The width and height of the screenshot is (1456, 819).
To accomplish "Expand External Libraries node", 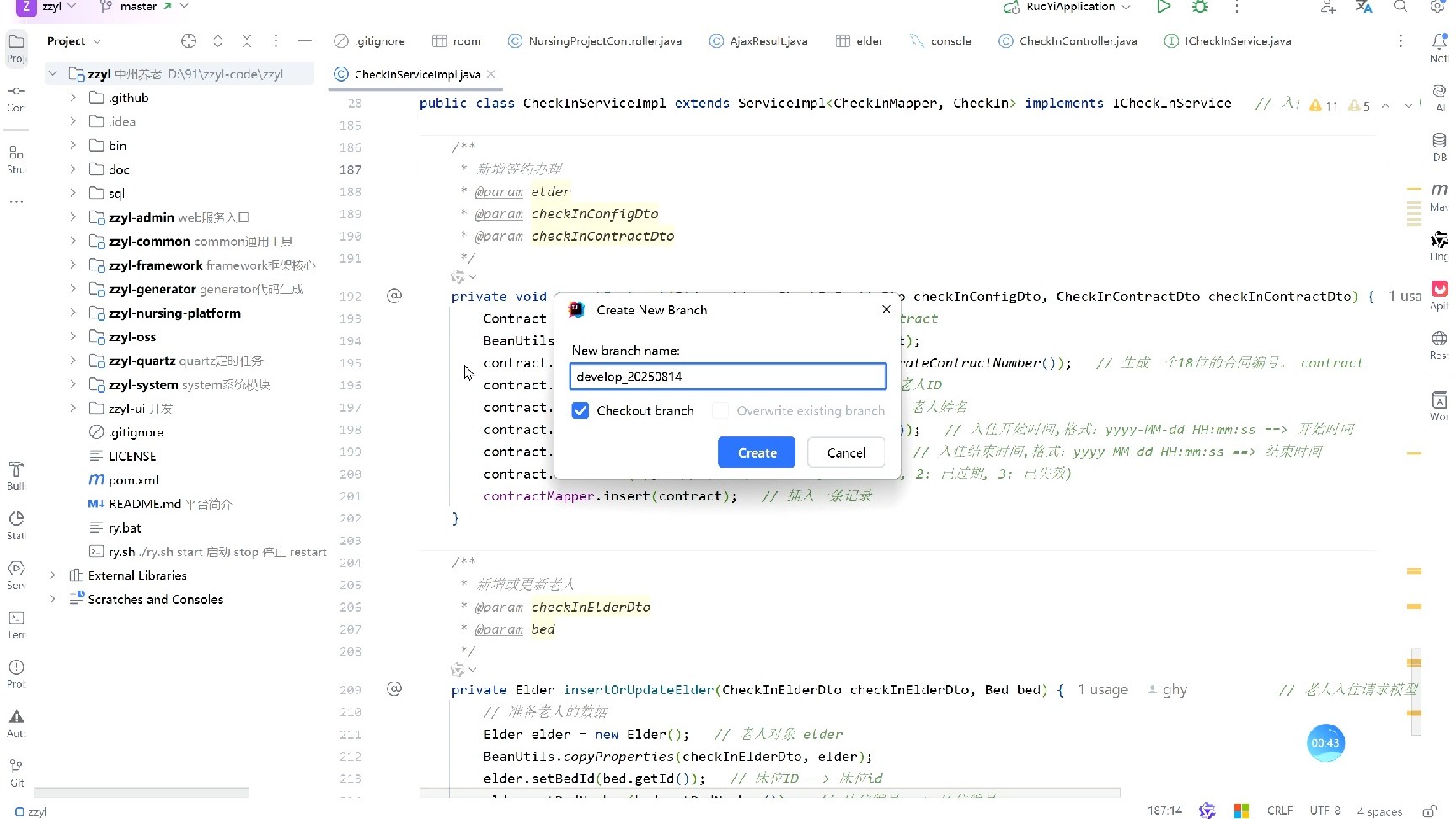I will (53, 575).
